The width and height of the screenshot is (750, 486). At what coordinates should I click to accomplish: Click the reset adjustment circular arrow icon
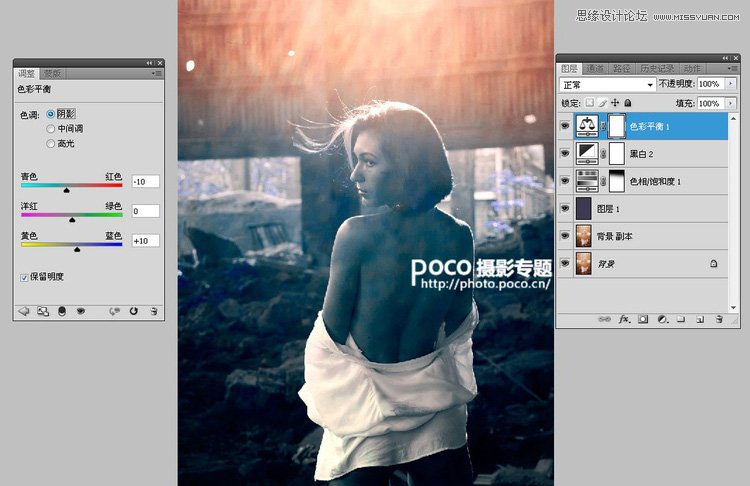pyautogui.click(x=133, y=311)
